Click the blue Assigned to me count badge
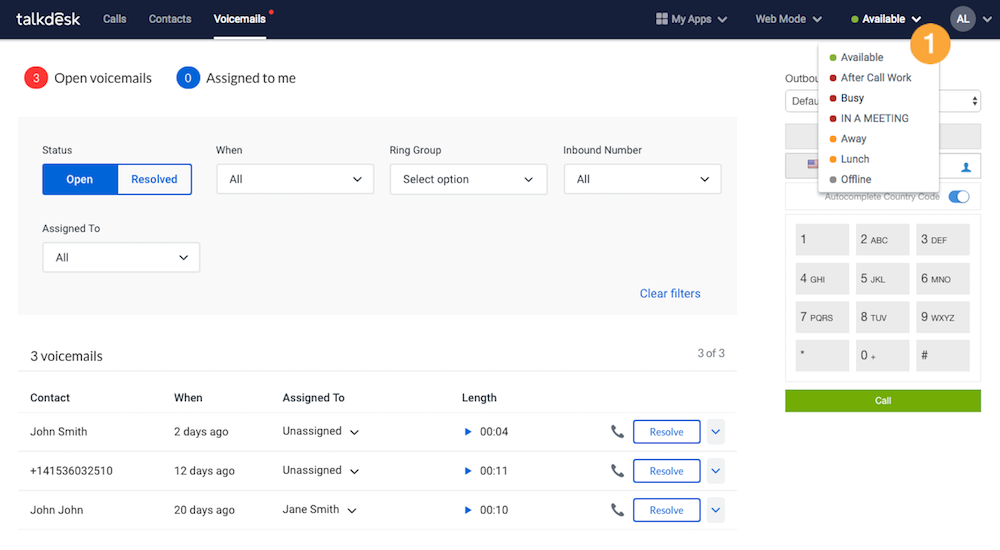The image size is (1000, 550). pyautogui.click(x=188, y=78)
